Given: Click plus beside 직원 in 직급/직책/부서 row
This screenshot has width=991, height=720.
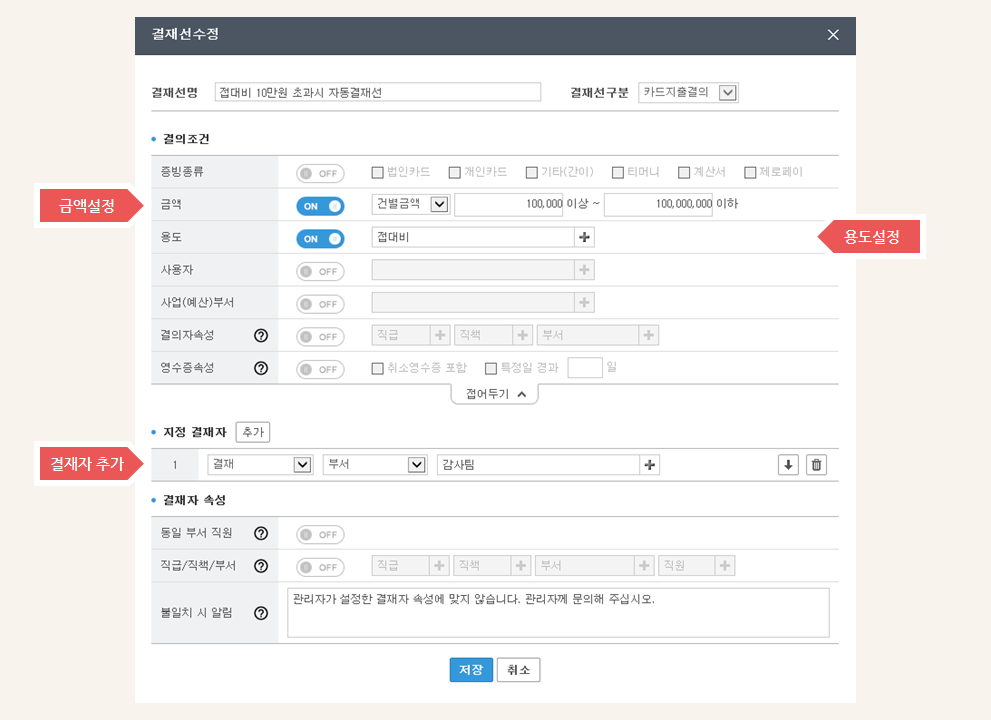Looking at the screenshot, I should [725, 566].
